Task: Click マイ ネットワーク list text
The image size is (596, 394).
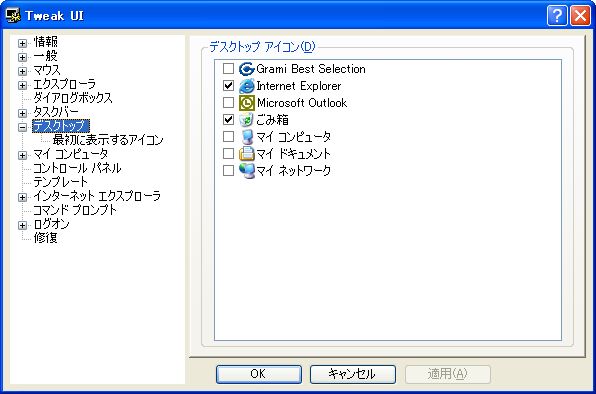Action: (293, 171)
